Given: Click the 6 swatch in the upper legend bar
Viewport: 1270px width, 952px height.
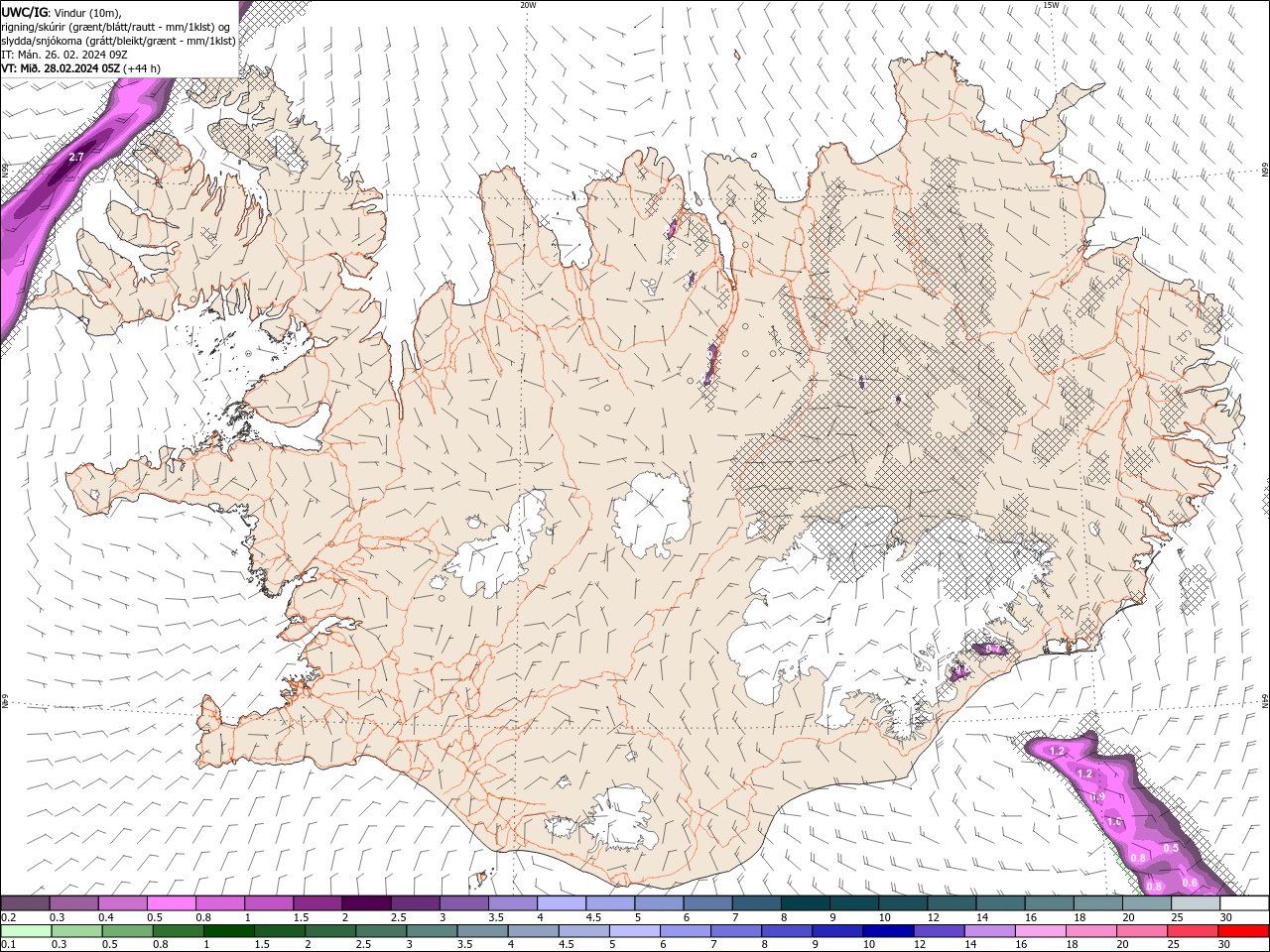Looking at the screenshot, I should [x=708, y=903].
